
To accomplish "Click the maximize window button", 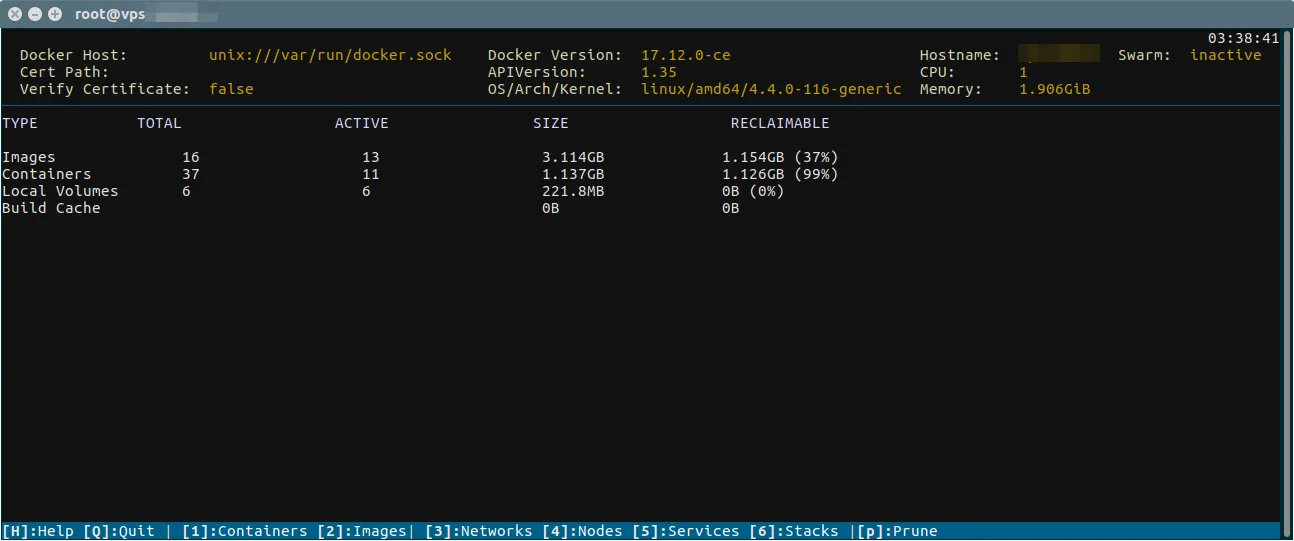I will [54, 14].
